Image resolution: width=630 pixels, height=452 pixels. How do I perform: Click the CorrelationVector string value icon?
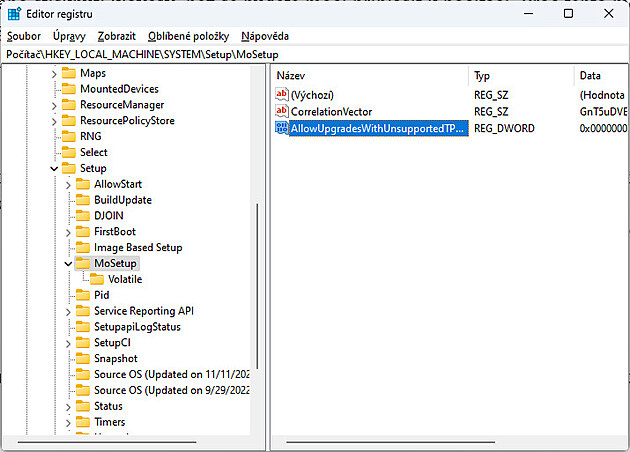tap(281, 111)
